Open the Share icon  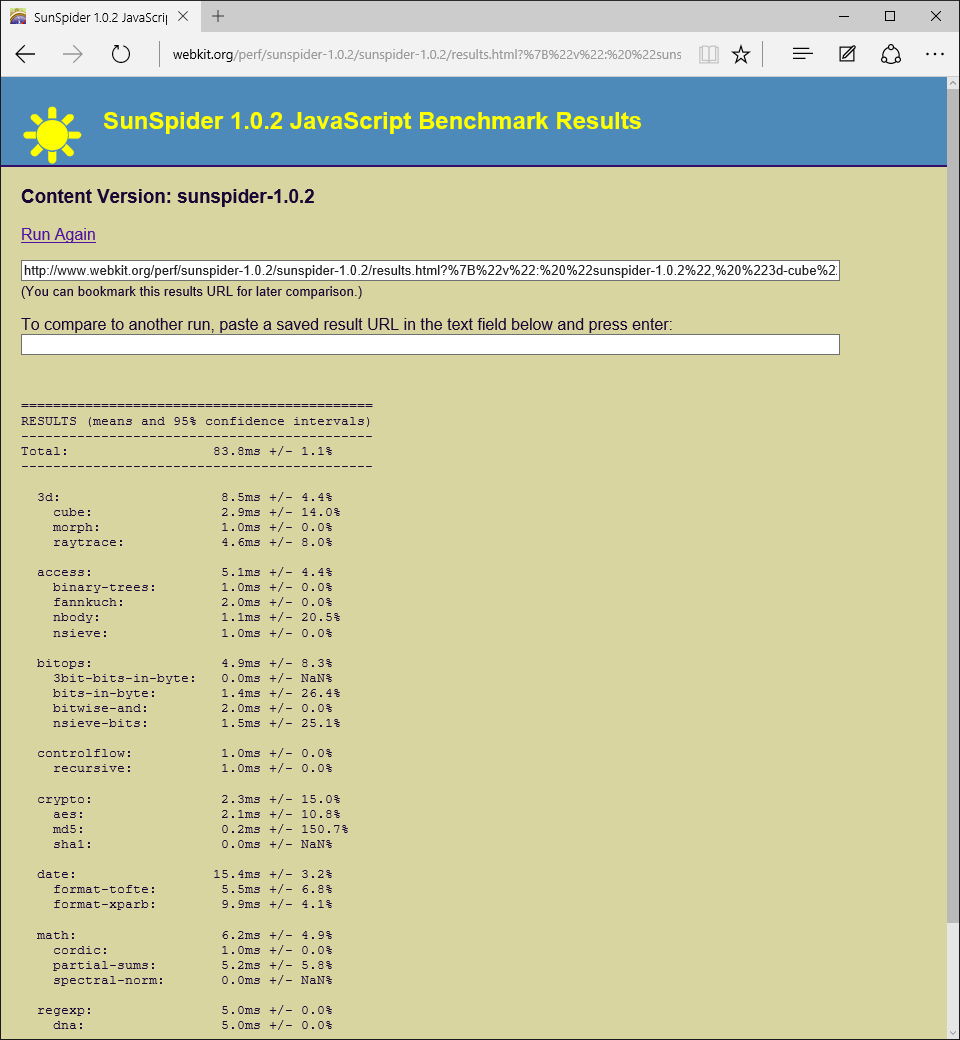click(890, 54)
